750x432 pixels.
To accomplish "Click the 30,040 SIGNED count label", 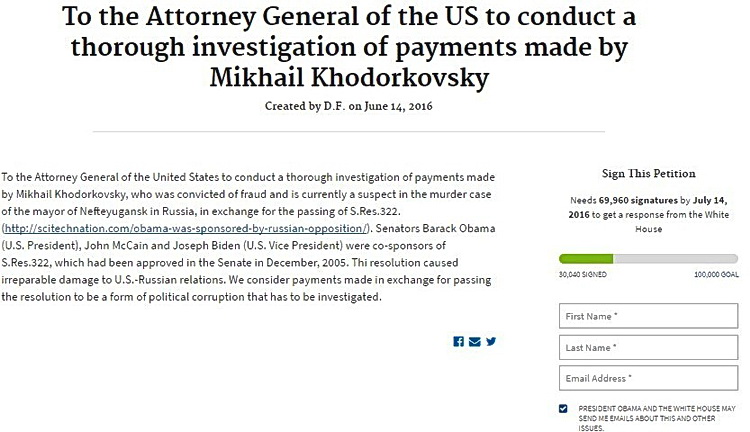I will [583, 275].
